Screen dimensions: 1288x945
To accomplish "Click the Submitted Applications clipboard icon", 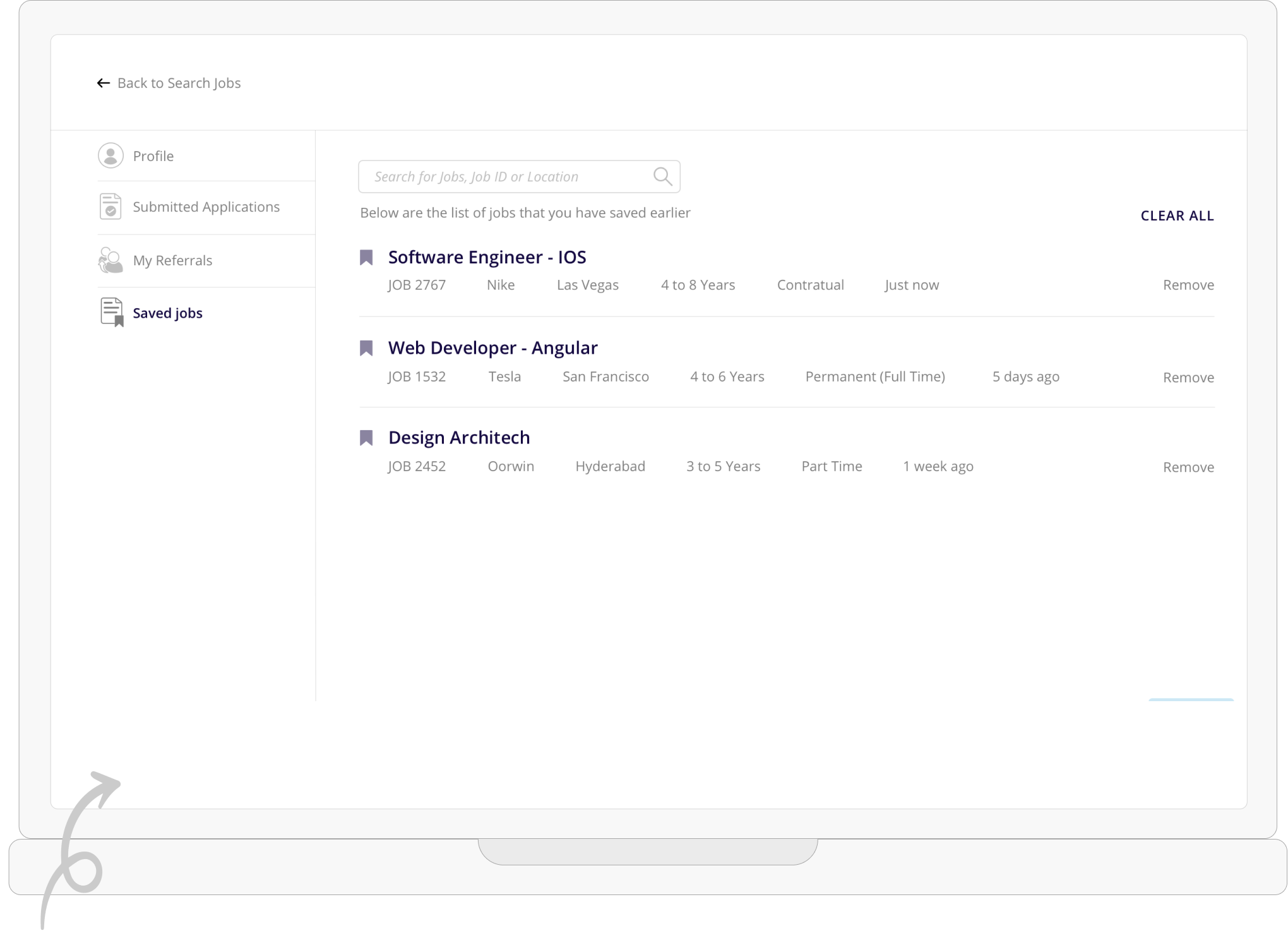I will click(x=110, y=207).
